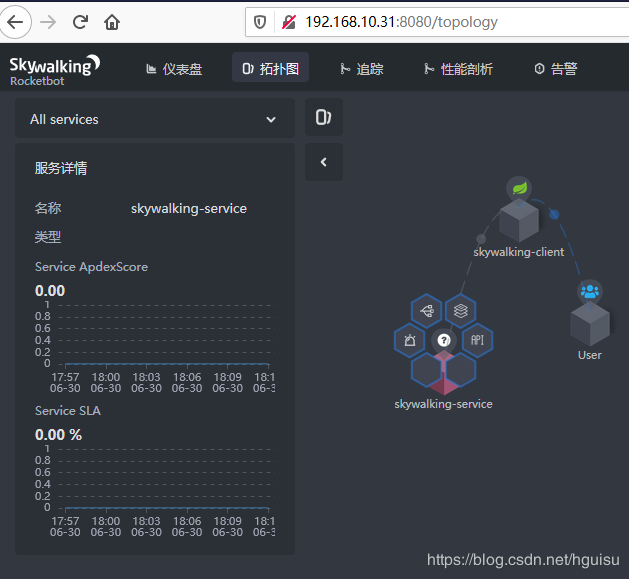Open the All services dropdown
The image size is (629, 579).
click(x=155, y=119)
